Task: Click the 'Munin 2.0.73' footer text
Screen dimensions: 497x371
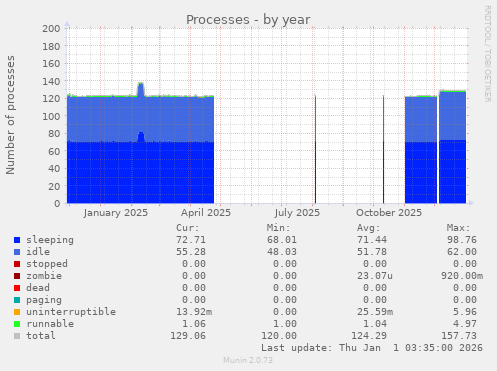Action: 248,360
